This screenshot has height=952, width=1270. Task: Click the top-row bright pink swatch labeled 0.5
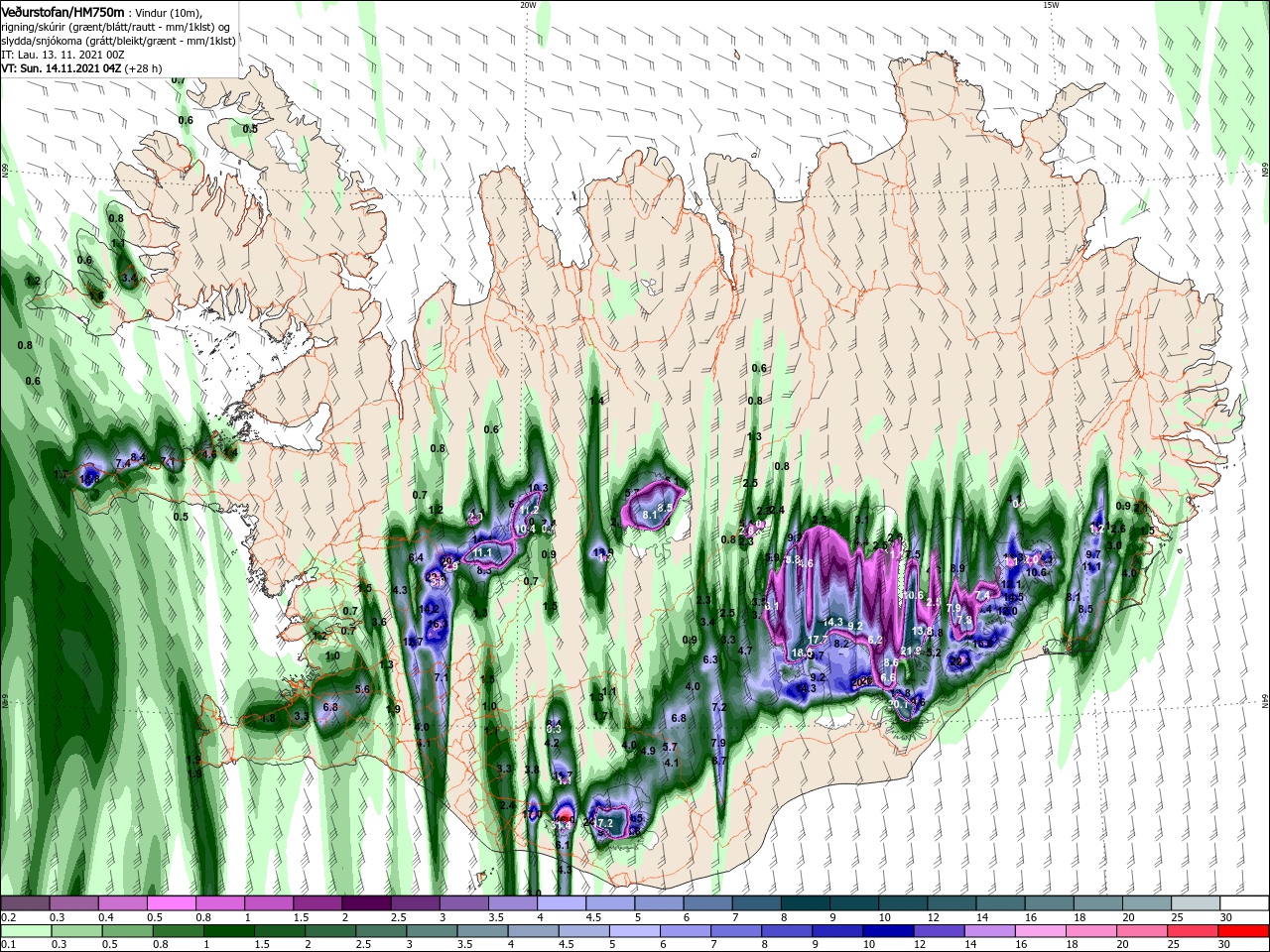coord(171,903)
